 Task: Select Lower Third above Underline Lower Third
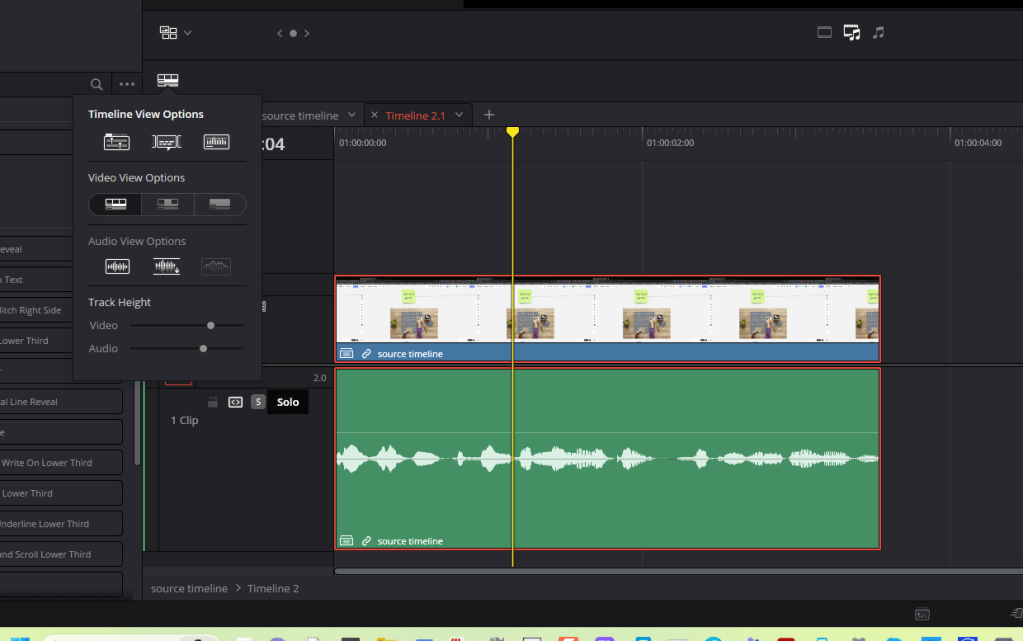click(x=61, y=493)
